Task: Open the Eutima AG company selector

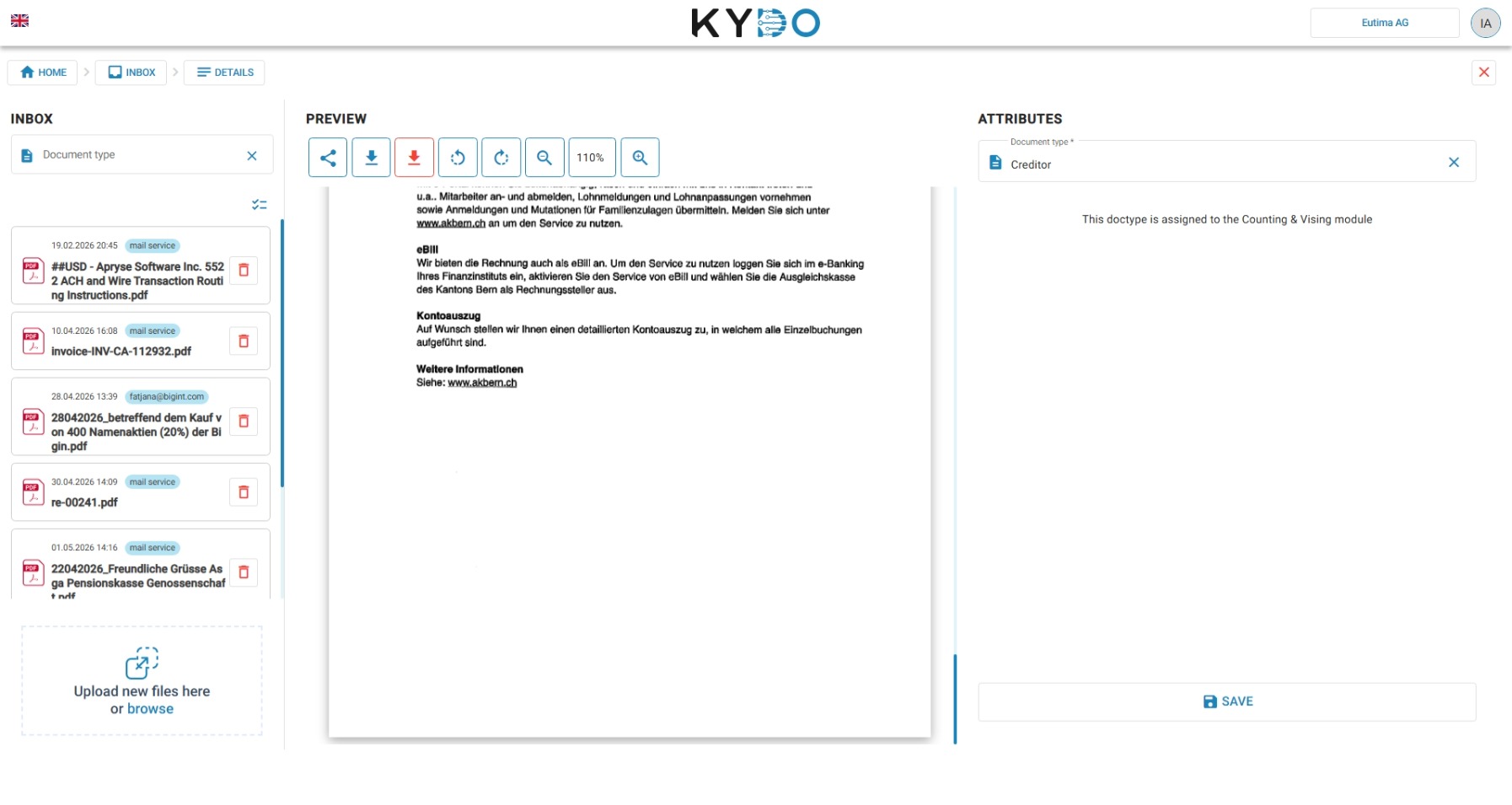Action: coord(1384,23)
